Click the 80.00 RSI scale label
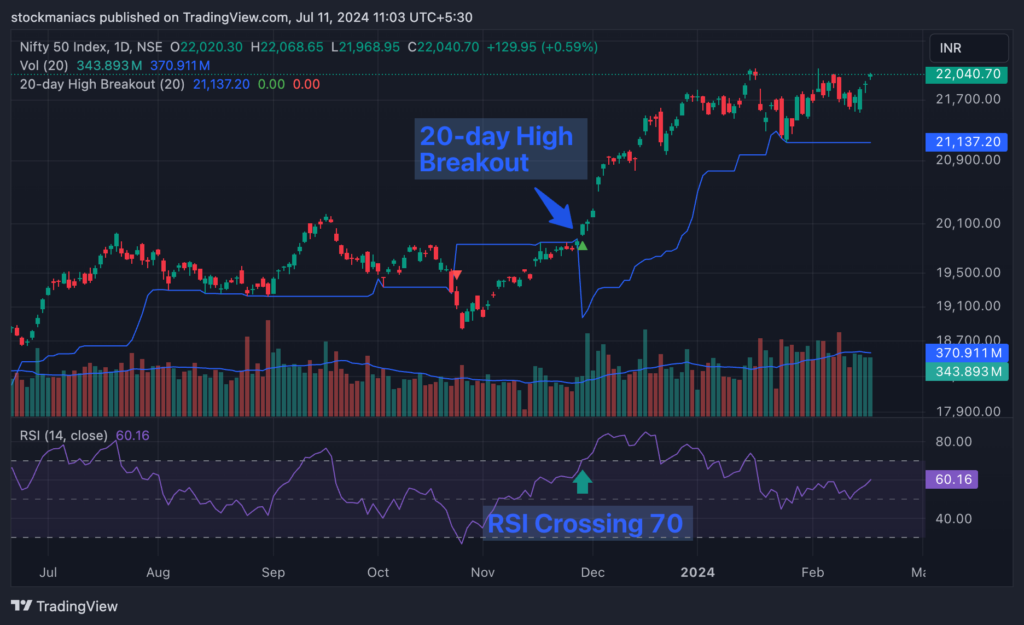This screenshot has width=1024, height=625. click(953, 441)
